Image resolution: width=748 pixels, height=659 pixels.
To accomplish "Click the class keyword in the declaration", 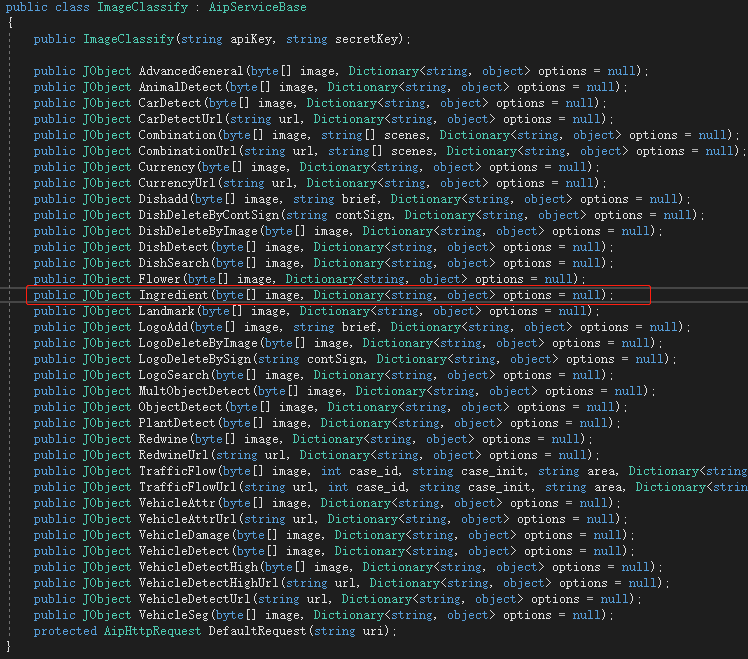I will pyautogui.click(x=72, y=7).
